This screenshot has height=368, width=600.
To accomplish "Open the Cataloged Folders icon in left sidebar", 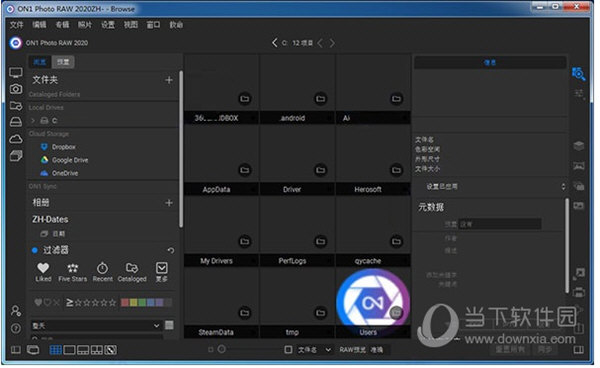I will click(16, 106).
